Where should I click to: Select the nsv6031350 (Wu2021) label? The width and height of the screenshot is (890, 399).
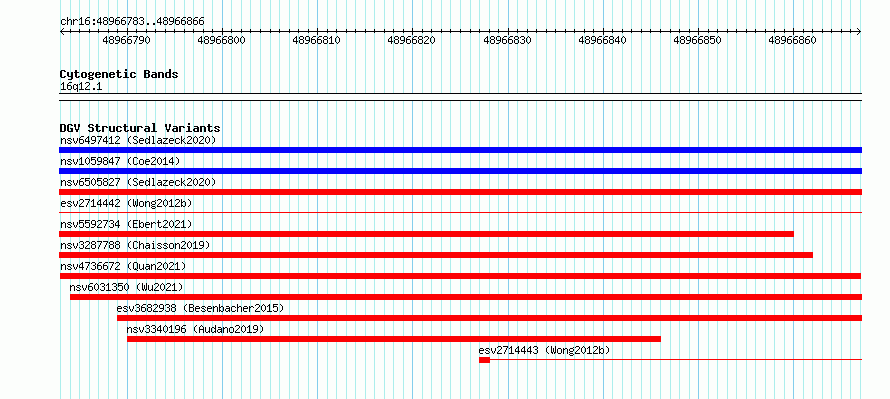tap(127, 287)
